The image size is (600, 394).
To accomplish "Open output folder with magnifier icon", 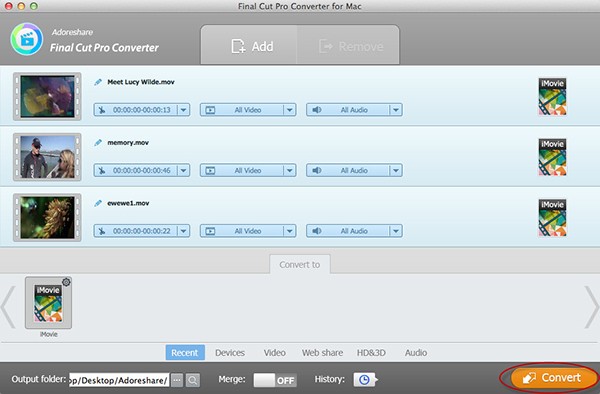I will pyautogui.click(x=192, y=380).
